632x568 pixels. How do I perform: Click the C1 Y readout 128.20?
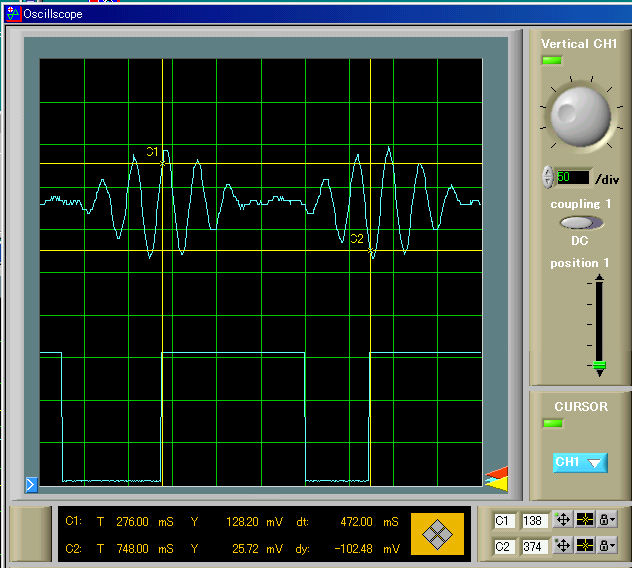[242, 522]
